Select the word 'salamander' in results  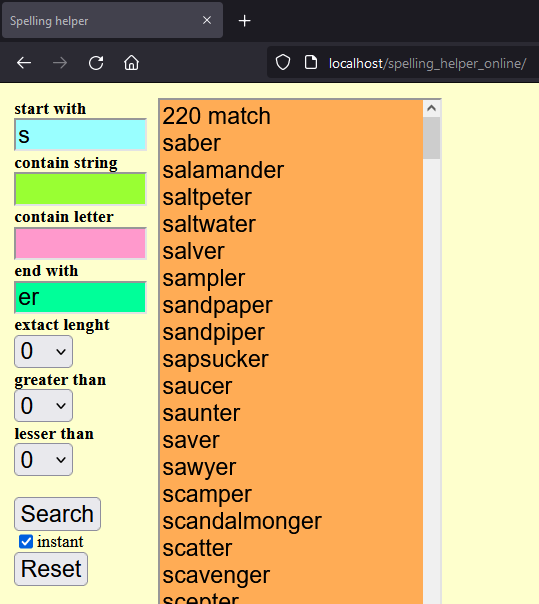click(223, 170)
